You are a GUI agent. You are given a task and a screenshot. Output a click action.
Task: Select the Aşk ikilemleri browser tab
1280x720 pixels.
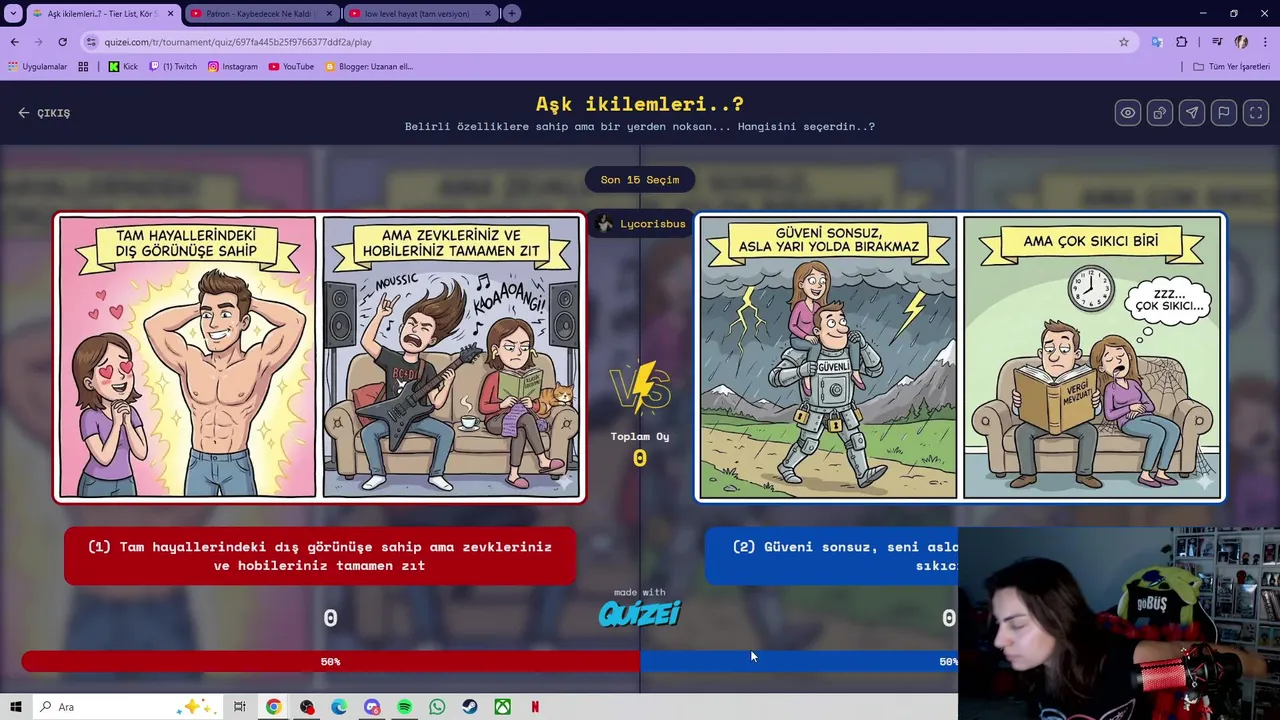click(x=102, y=14)
